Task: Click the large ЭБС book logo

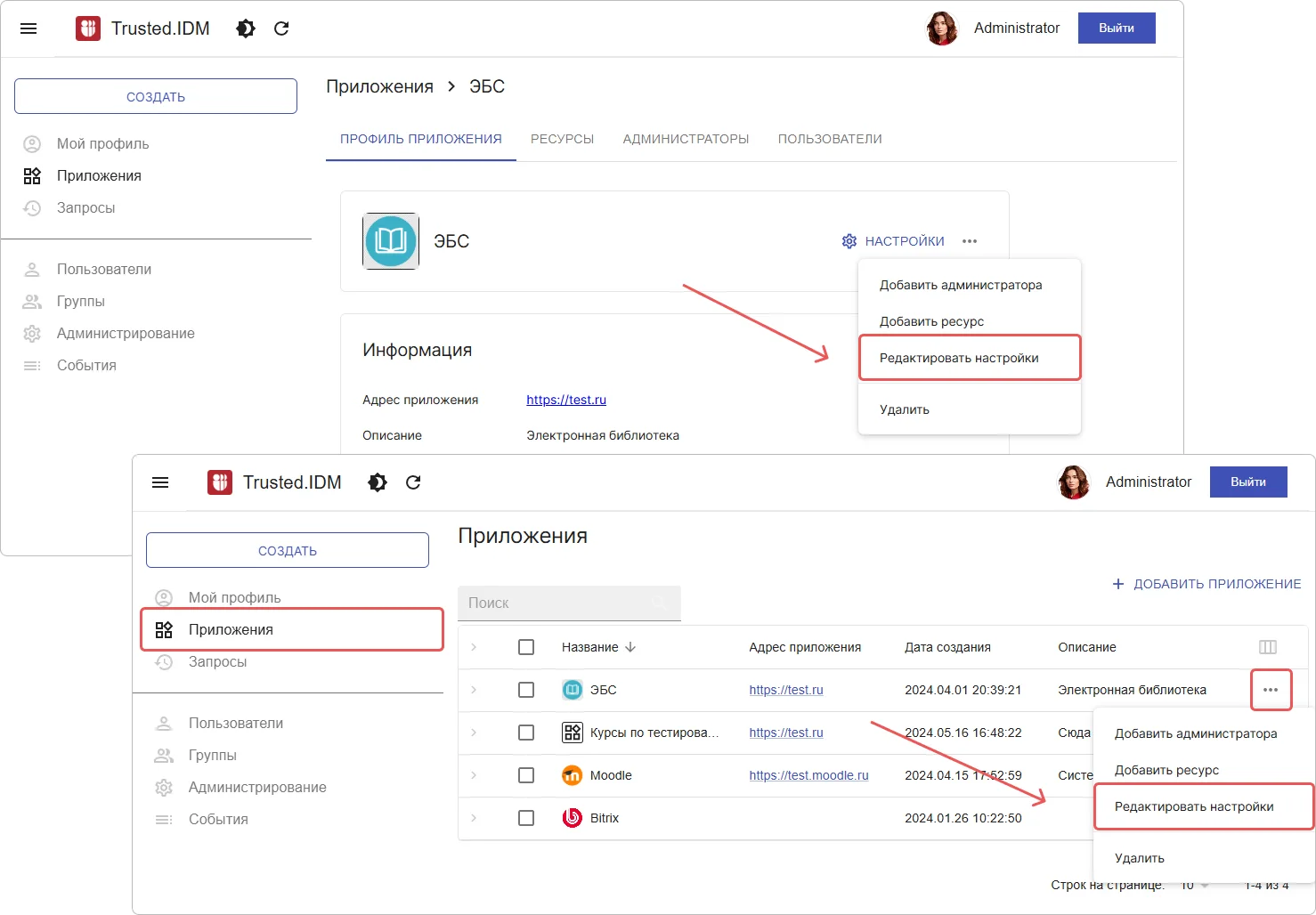Action: [391, 241]
